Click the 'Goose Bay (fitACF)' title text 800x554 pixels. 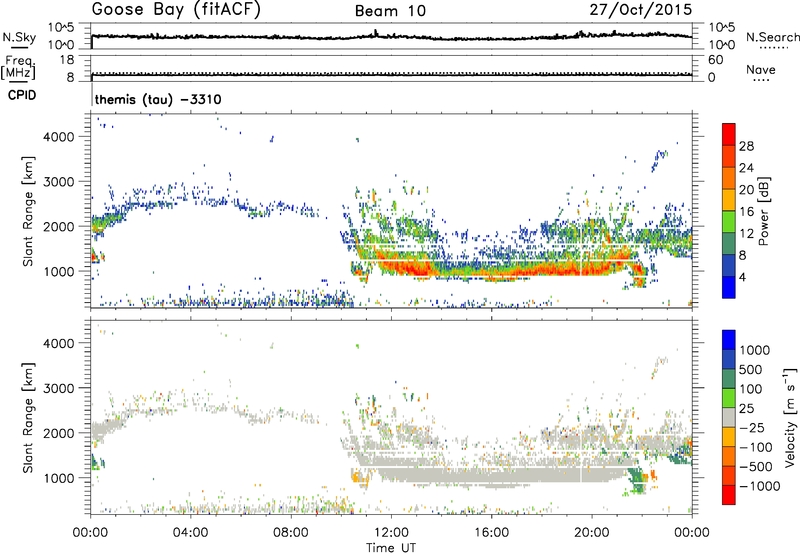point(176,10)
